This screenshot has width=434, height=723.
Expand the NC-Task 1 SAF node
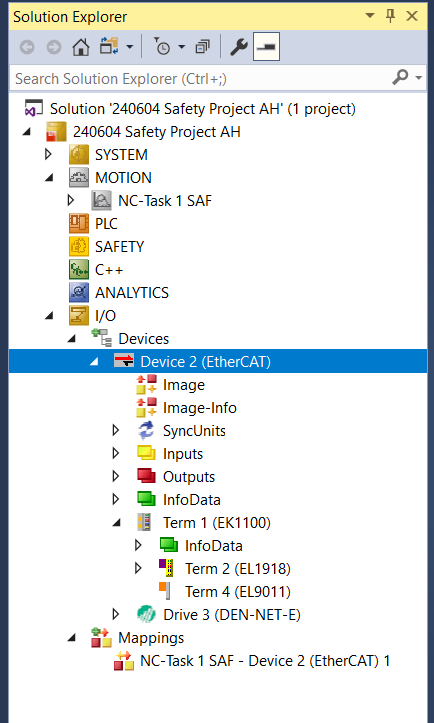71,200
